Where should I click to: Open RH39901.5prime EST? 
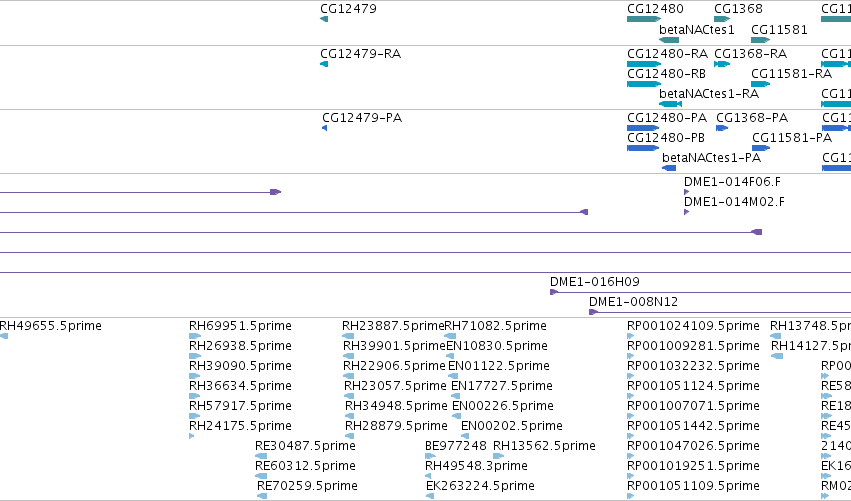pyautogui.click(x=394, y=346)
